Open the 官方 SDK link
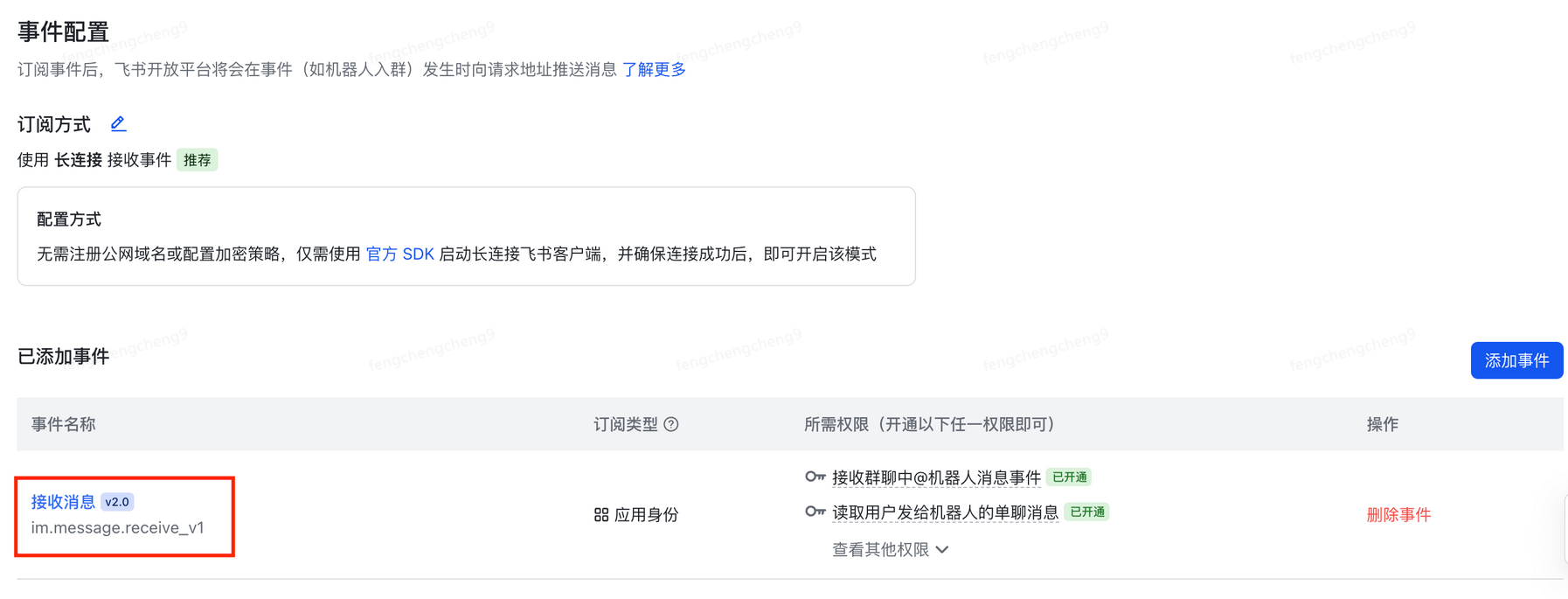Image resolution: width=1568 pixels, height=599 pixels. click(400, 254)
